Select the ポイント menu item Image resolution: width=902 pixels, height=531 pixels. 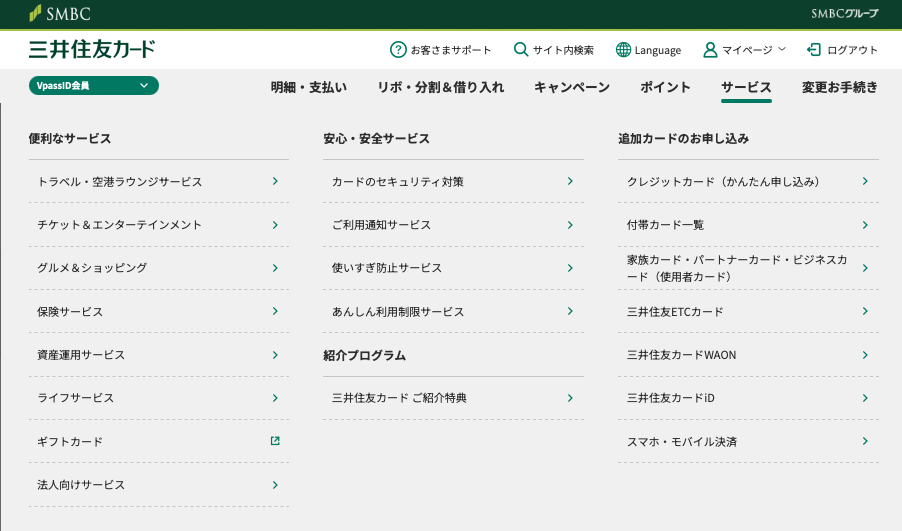[x=665, y=87]
